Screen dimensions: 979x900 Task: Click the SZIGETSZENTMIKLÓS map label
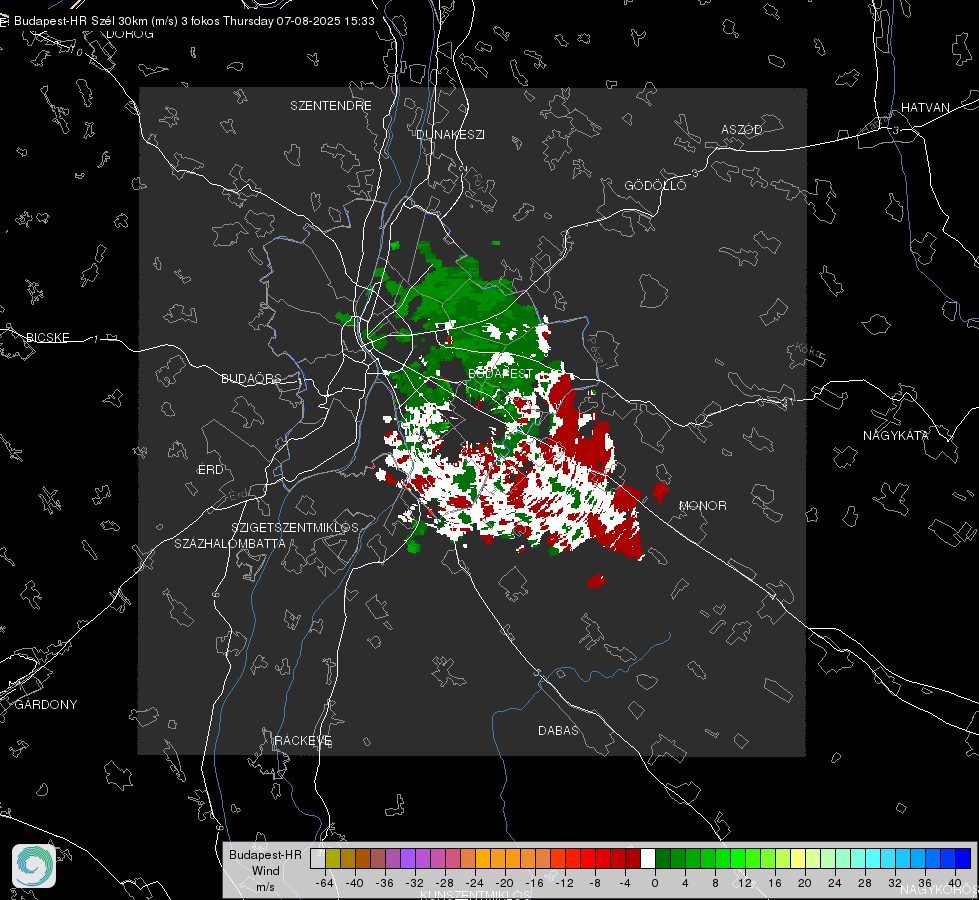click(x=295, y=528)
